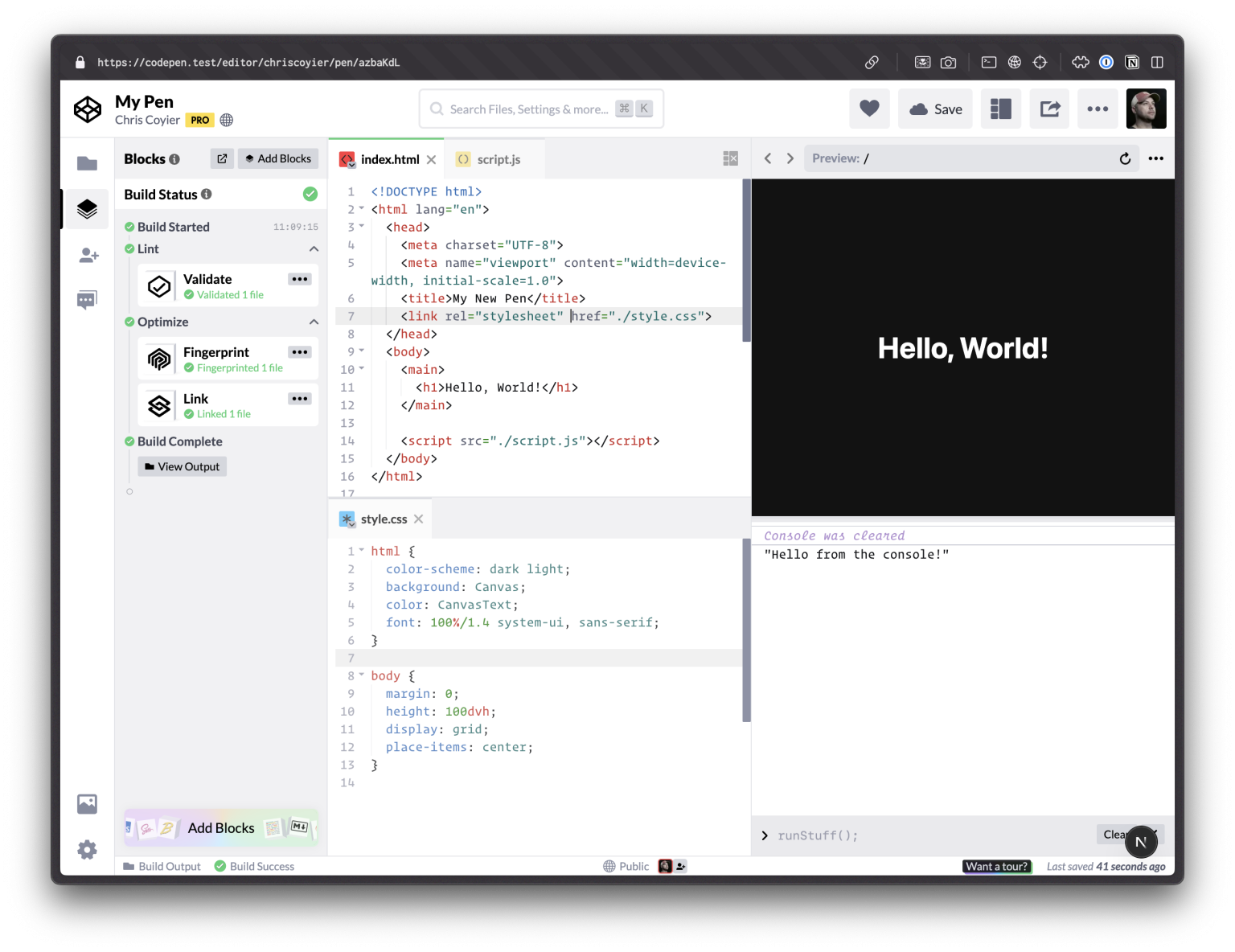Close the index.html tab
Screen dimensions: 1235x952
coord(431,159)
